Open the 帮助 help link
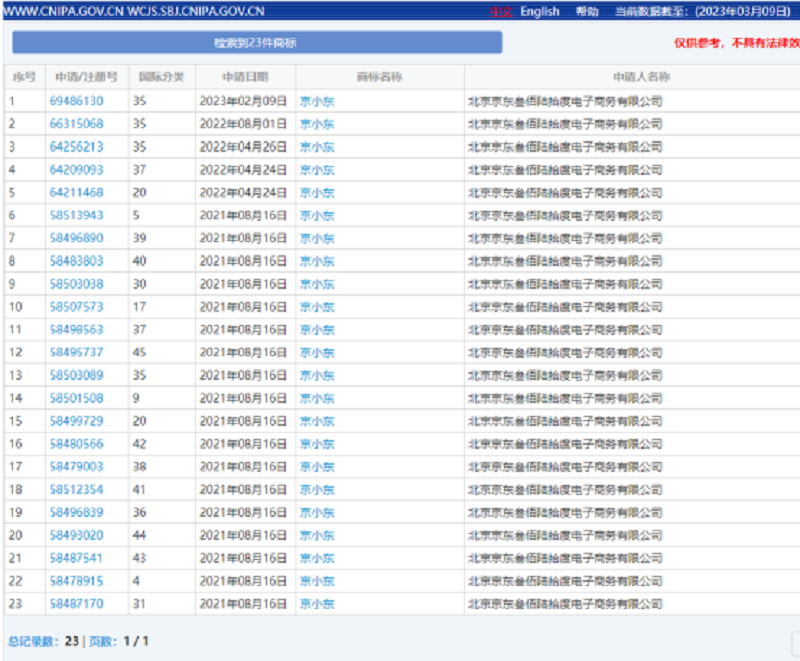 (587, 11)
